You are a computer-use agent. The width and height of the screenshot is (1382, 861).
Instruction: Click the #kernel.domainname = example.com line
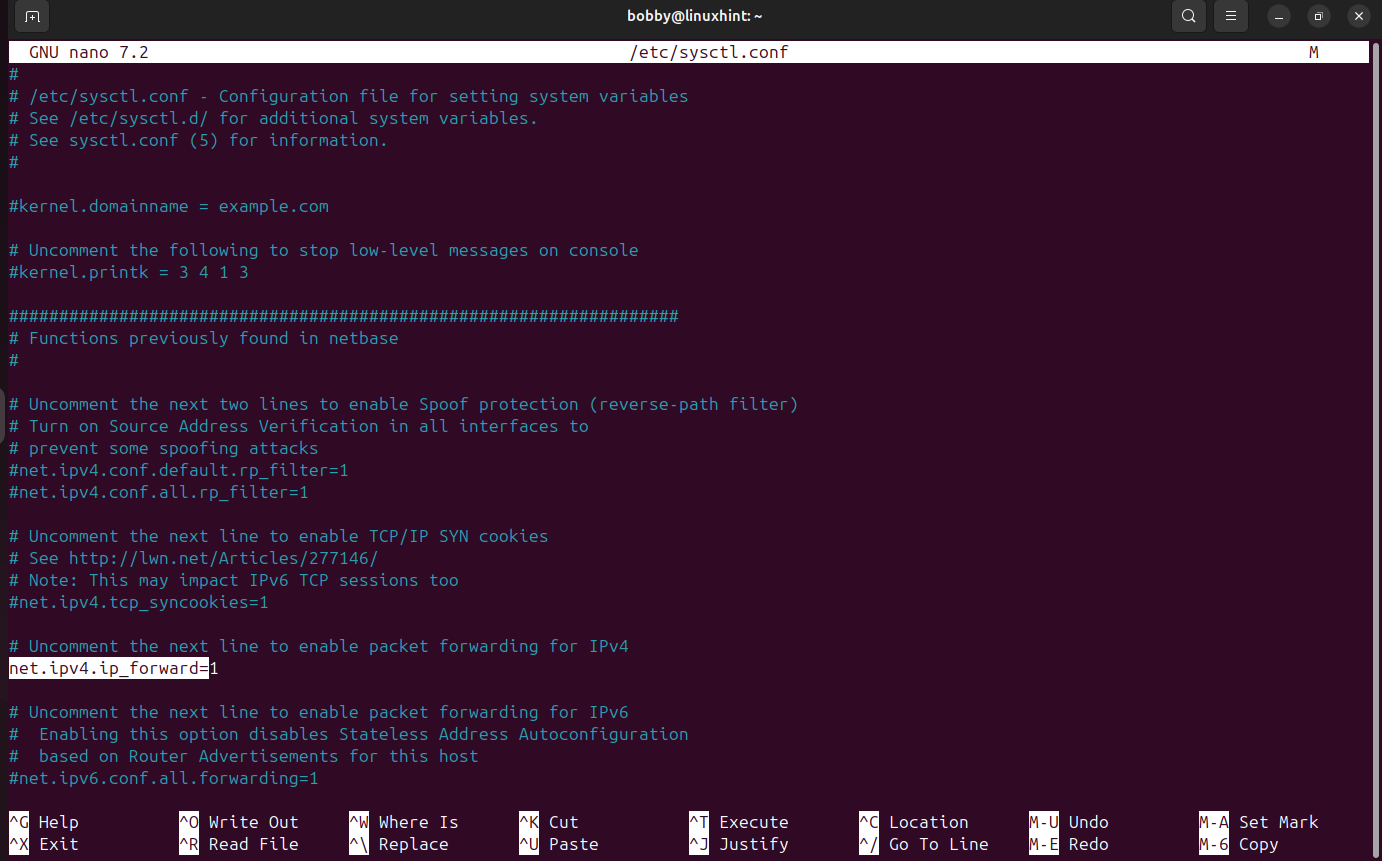pyautogui.click(x=169, y=206)
